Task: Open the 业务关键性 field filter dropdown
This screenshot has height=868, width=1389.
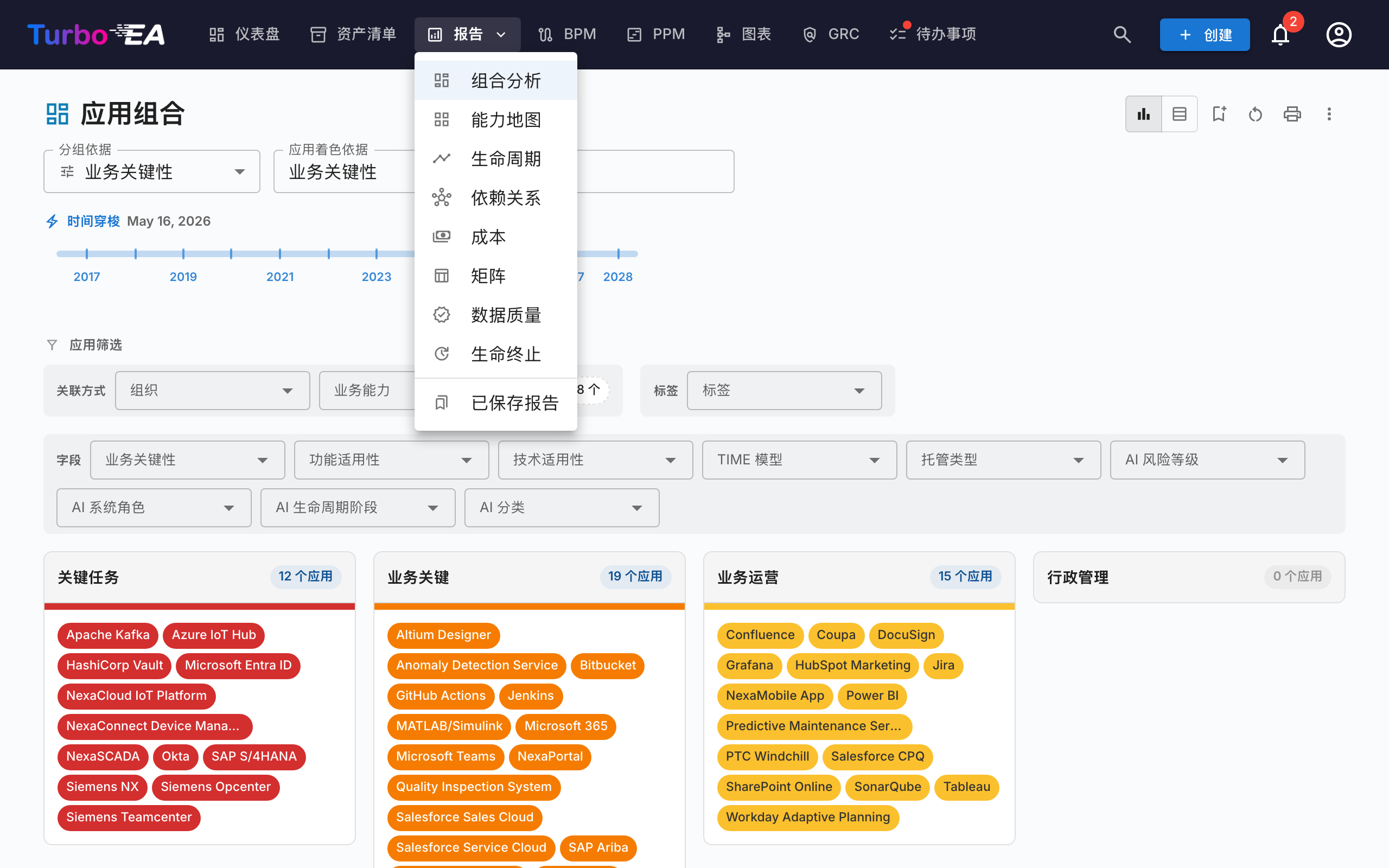Action: point(188,460)
